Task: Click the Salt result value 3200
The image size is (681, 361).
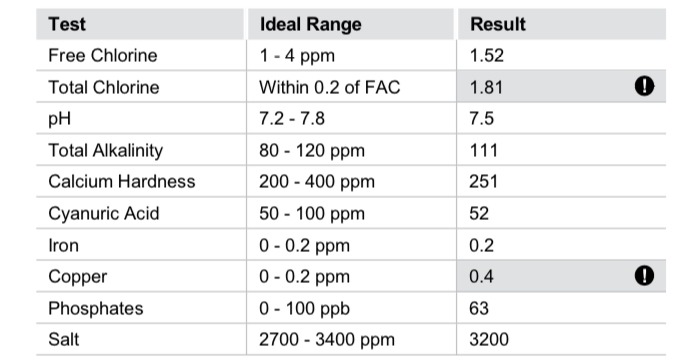Action: coord(489,339)
